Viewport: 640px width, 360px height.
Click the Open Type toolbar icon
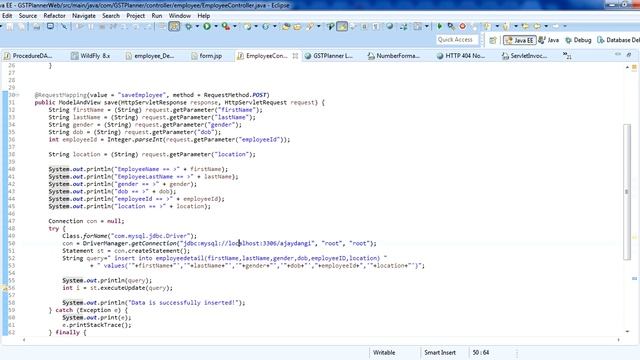click(x=286, y=27)
